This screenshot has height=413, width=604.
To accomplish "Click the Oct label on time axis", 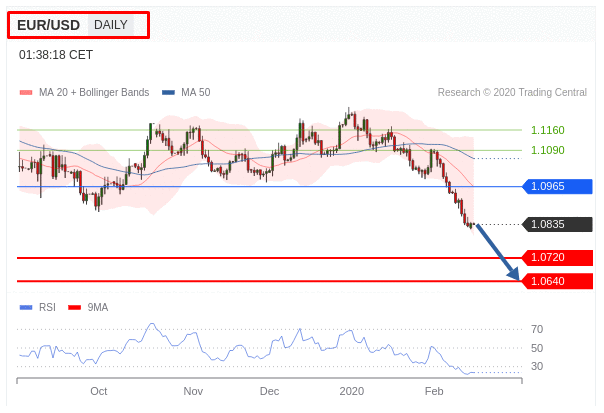I will pos(99,391).
